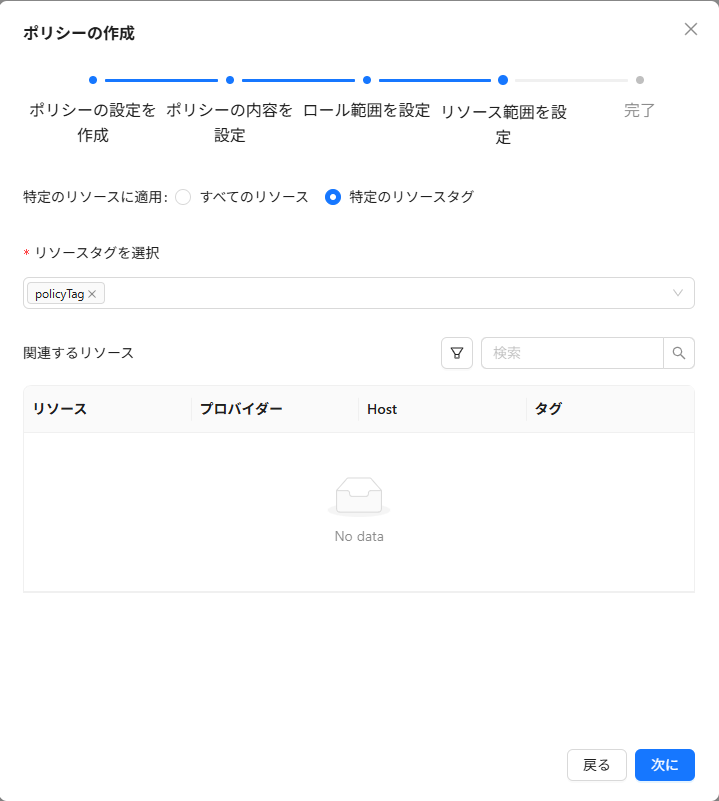Remove the policyTag tag with its x
The width and height of the screenshot is (719, 801).
click(92, 294)
